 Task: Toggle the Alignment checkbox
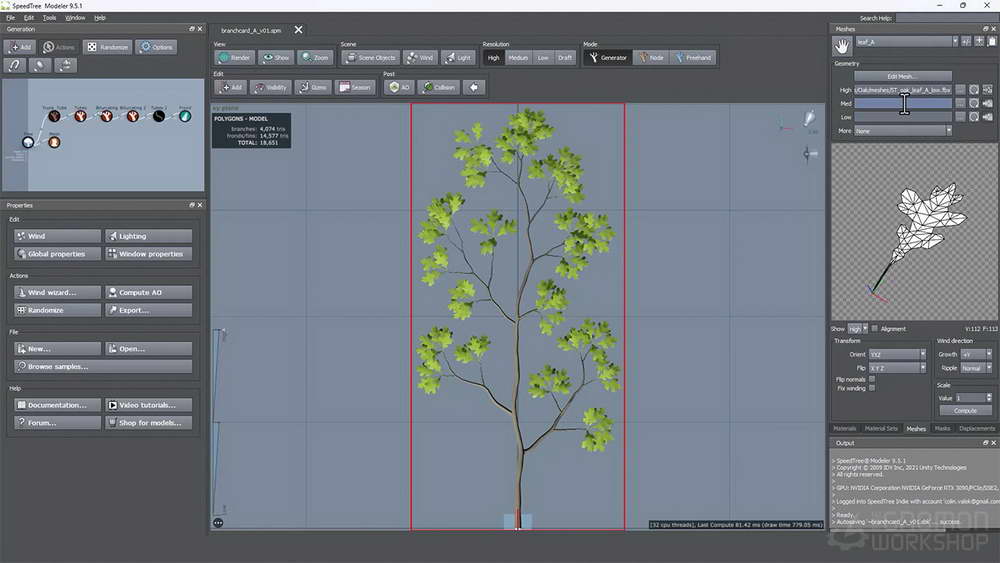pos(874,329)
